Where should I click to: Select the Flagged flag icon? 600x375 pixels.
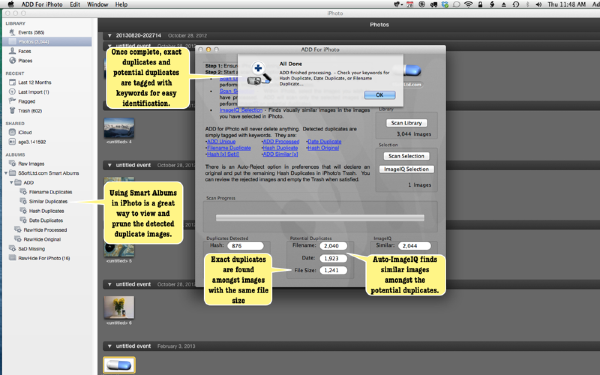(12, 101)
